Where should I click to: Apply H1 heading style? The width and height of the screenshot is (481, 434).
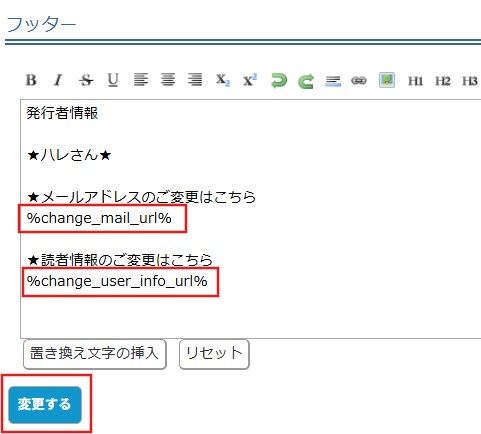pyautogui.click(x=415, y=81)
